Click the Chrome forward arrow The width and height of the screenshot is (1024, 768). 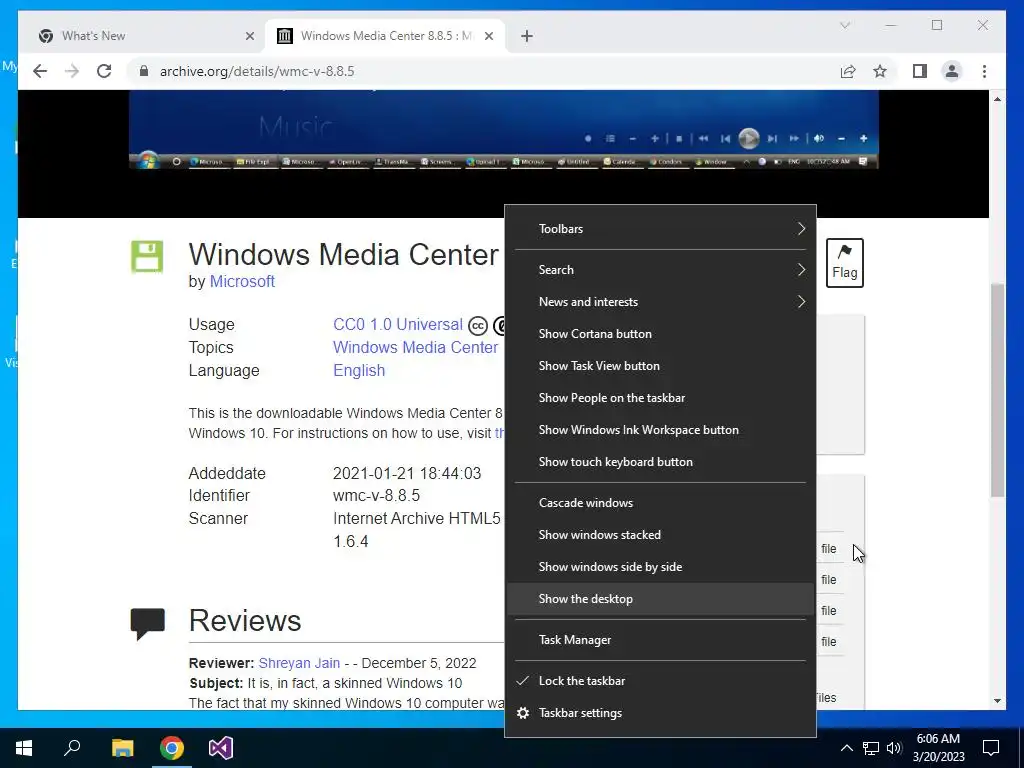coord(72,71)
